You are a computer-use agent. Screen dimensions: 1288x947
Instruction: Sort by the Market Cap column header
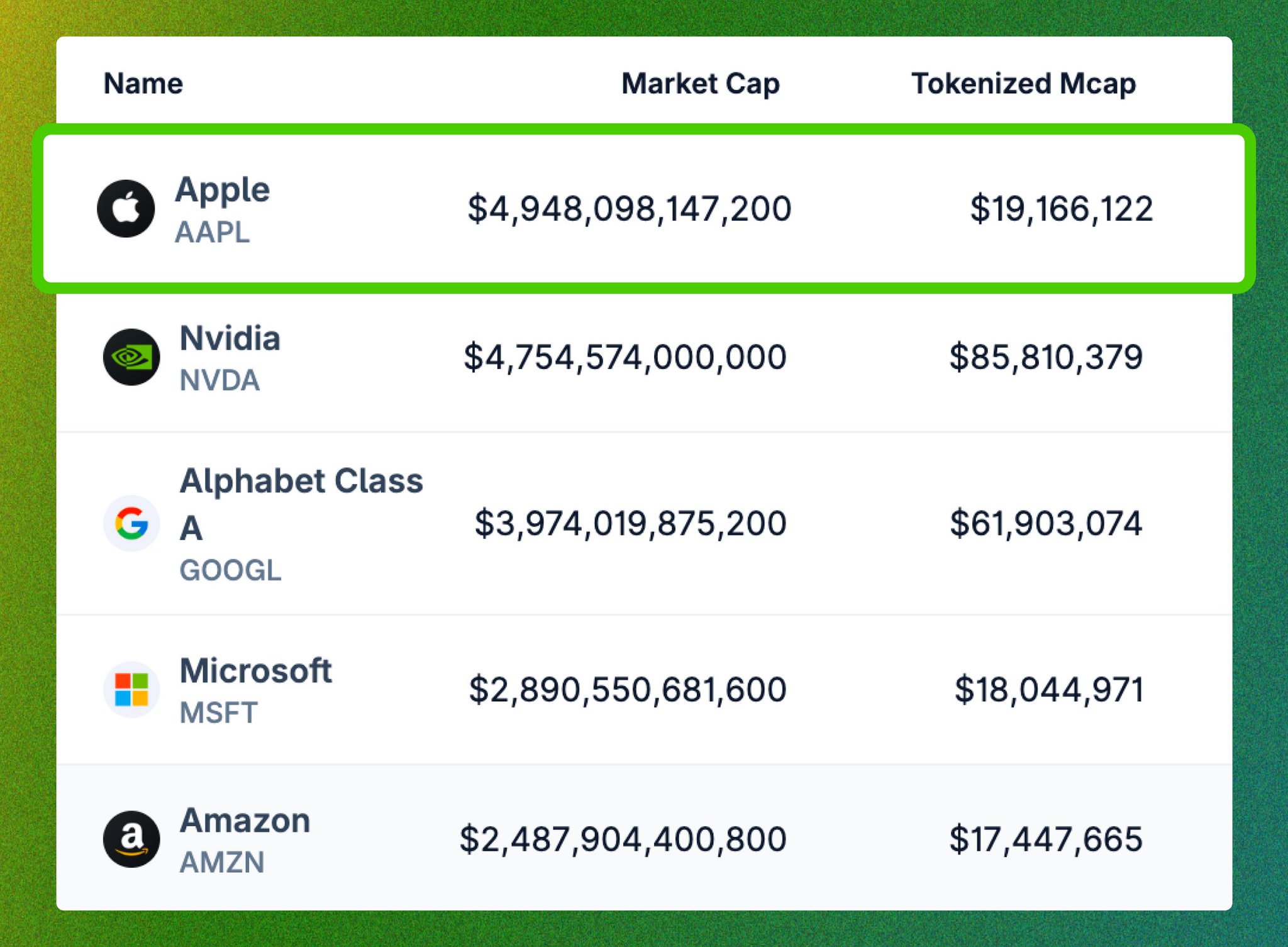pyautogui.click(x=701, y=84)
